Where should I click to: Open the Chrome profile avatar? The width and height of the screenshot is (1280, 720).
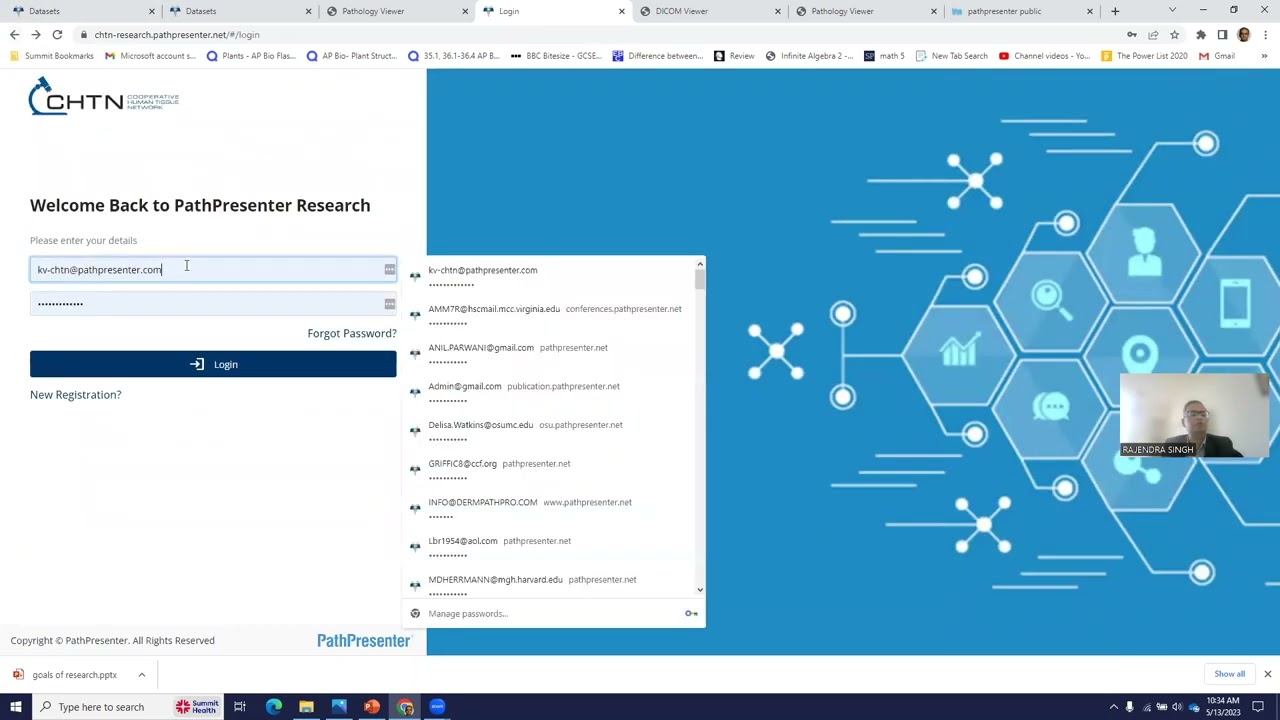click(x=1244, y=35)
